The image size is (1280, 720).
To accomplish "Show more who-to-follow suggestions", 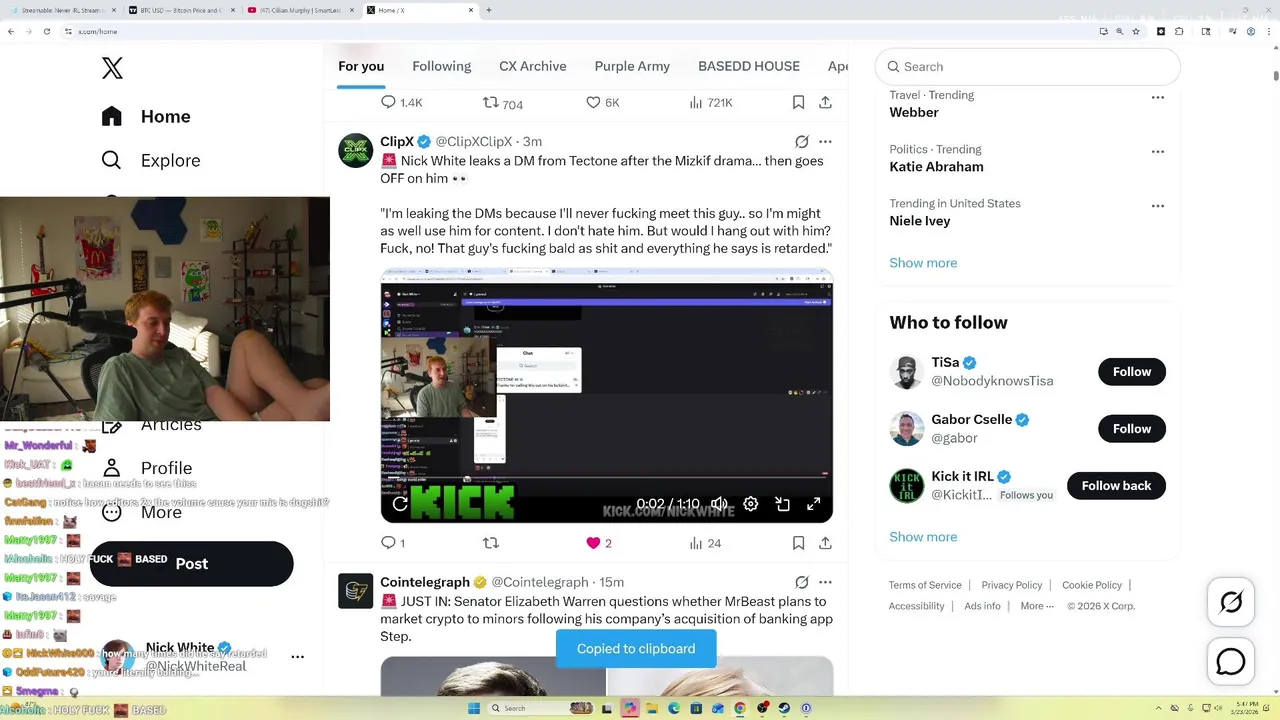I will [923, 537].
